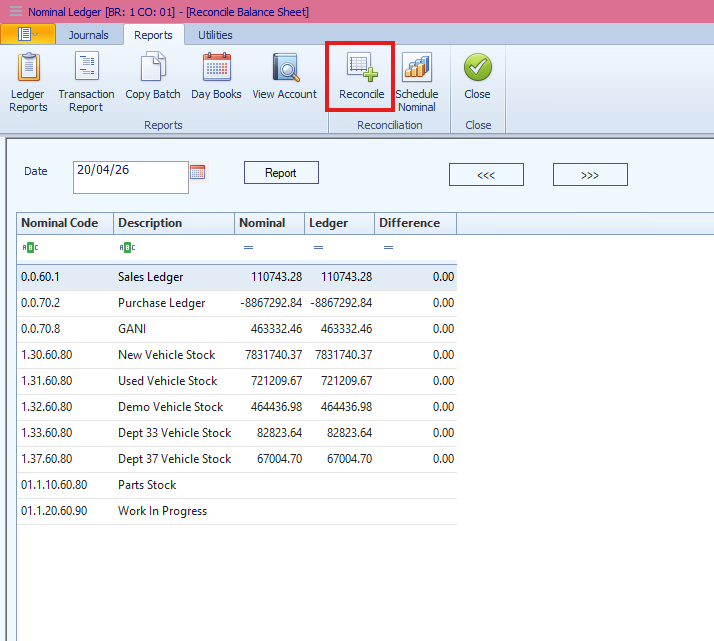Switch to the Utilities tab
The width and height of the screenshot is (714, 641).
click(x=215, y=35)
